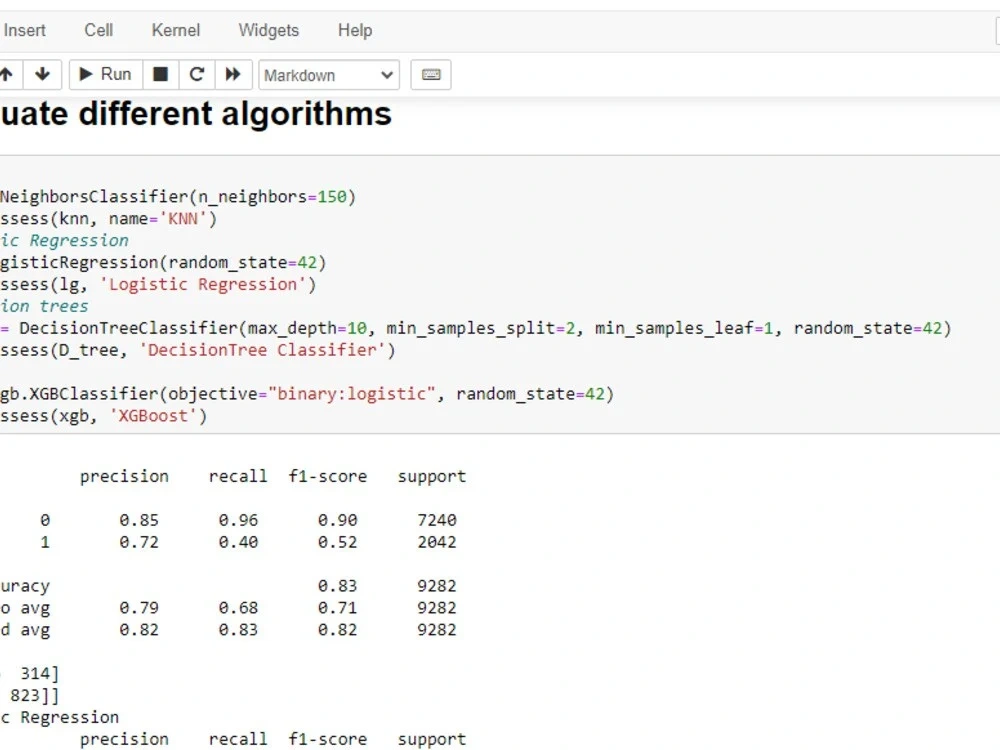The height and width of the screenshot is (750, 1000).
Task: Click the 'different algorithms' heading text
Action: click(x=235, y=114)
